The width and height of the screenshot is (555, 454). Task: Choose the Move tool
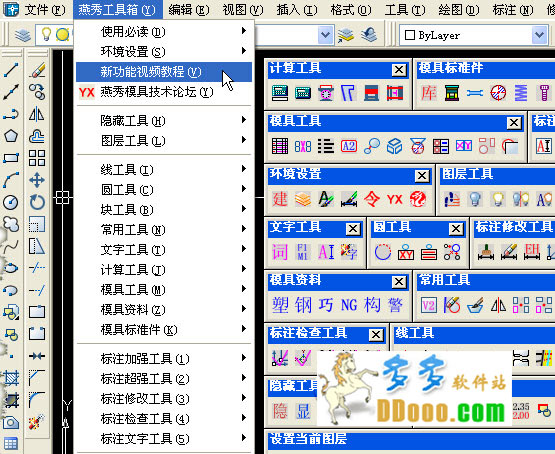point(37,180)
